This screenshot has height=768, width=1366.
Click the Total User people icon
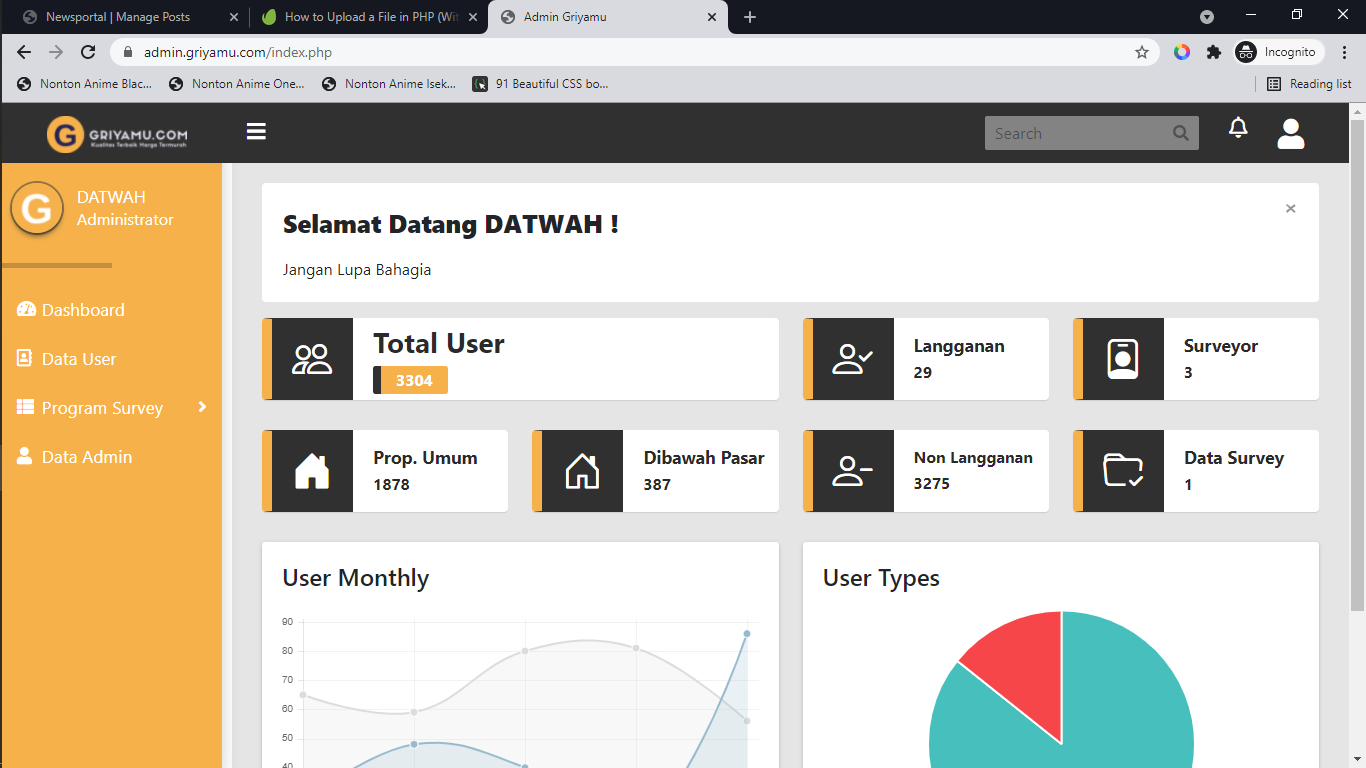312,359
